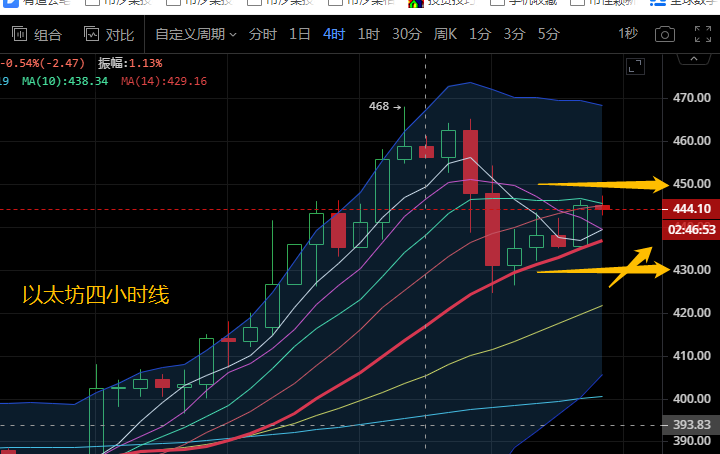The image size is (720, 454).
Task: Select the 4时 timeframe
Action: pyautogui.click(x=333, y=35)
